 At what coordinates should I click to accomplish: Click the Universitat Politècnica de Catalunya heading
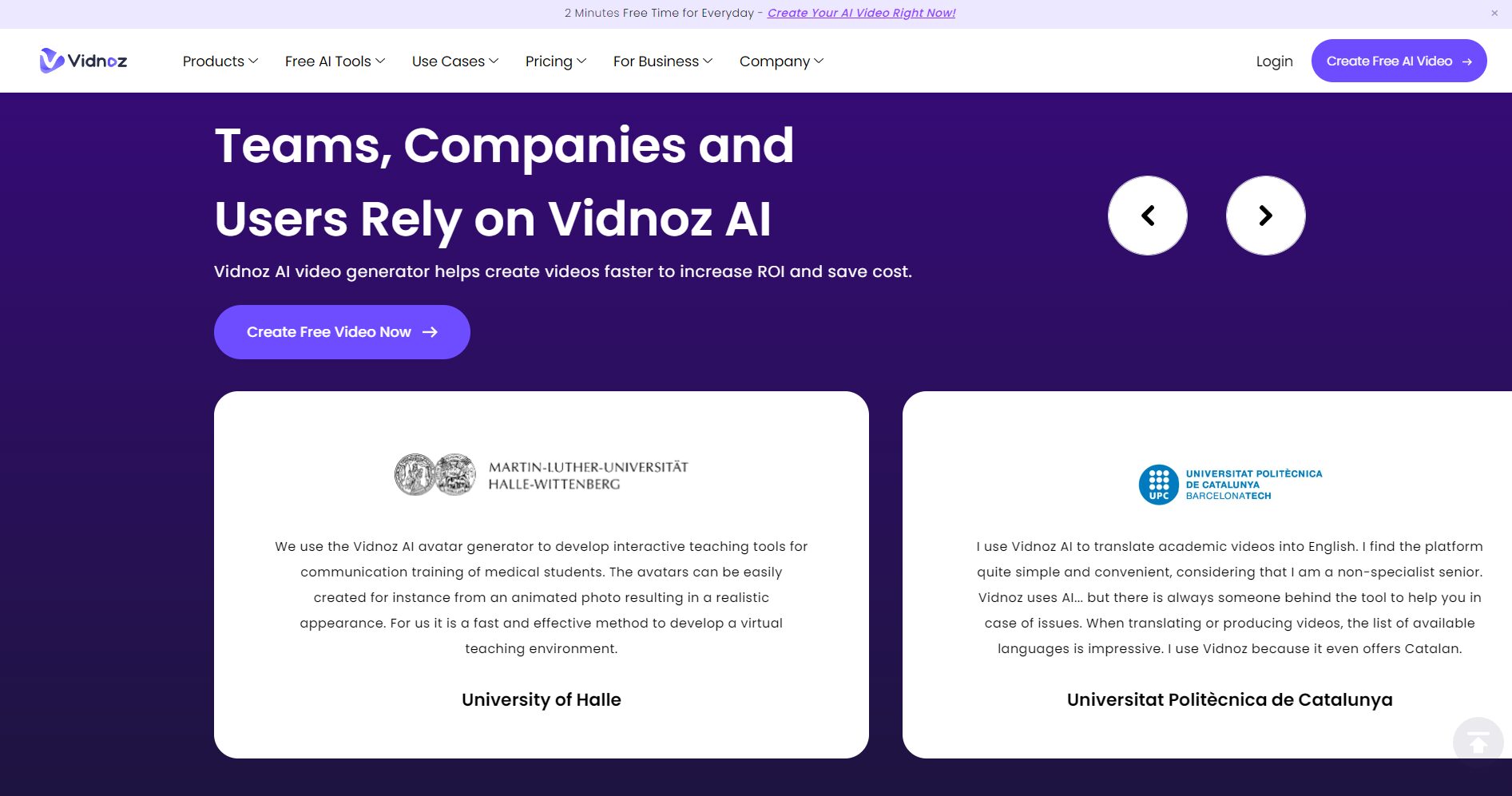1229,699
